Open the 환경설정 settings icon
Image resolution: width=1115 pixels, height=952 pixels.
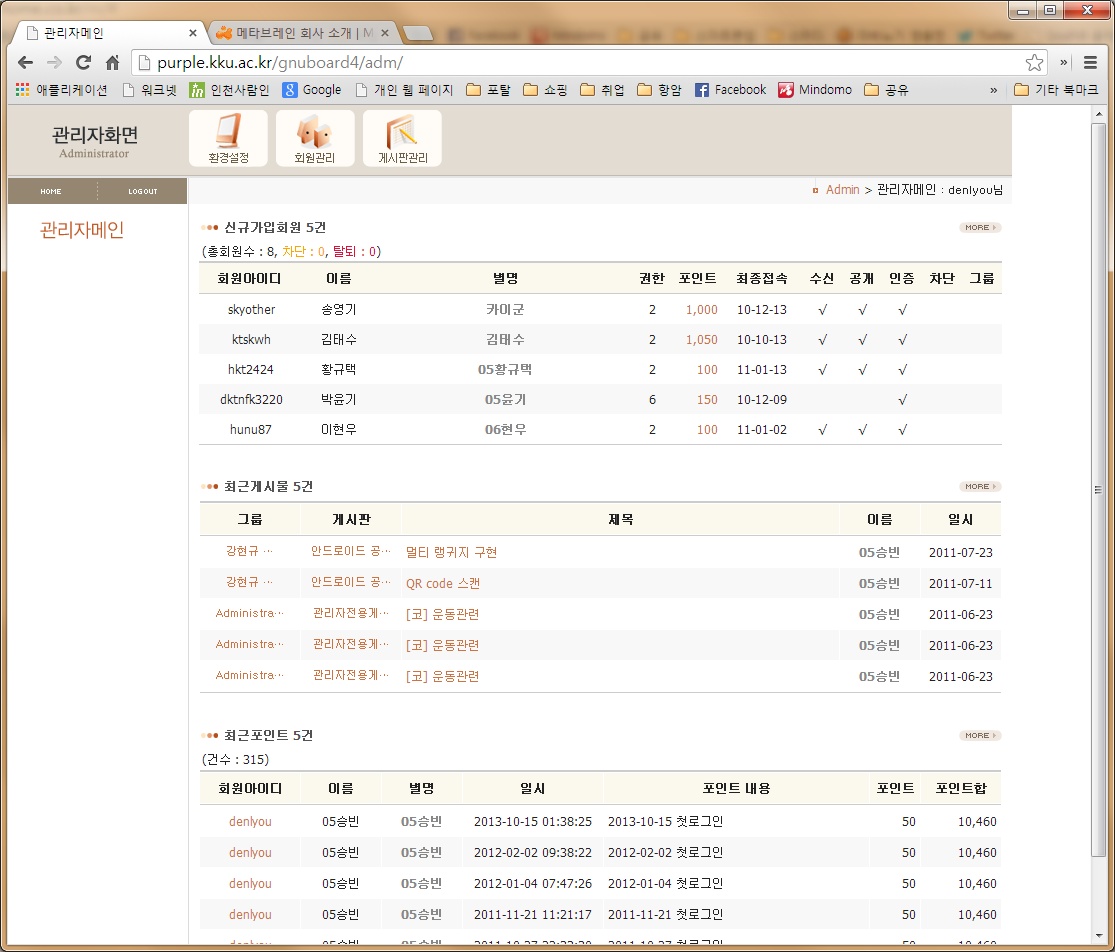(228, 138)
